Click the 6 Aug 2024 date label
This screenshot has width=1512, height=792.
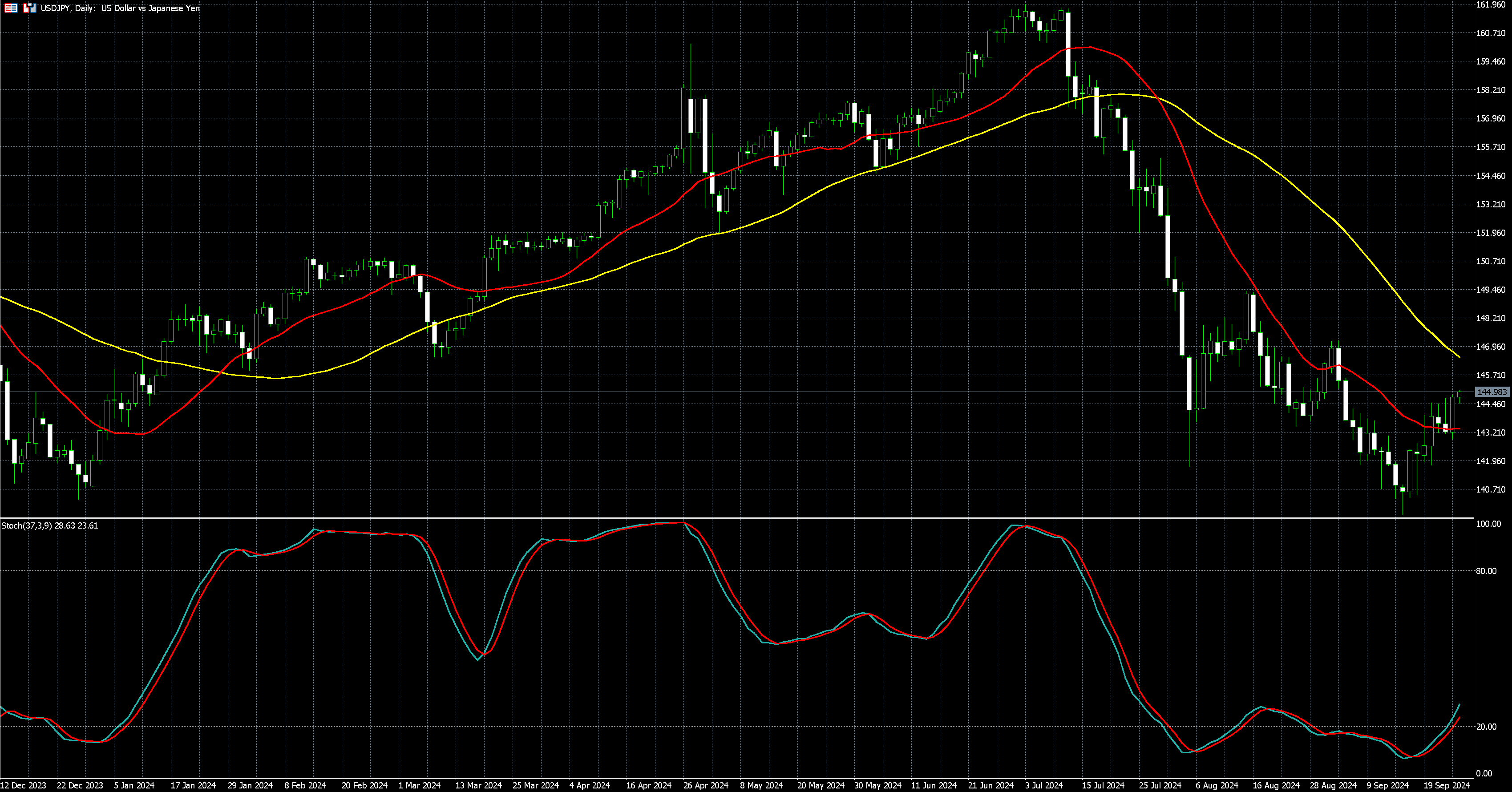[1217, 785]
